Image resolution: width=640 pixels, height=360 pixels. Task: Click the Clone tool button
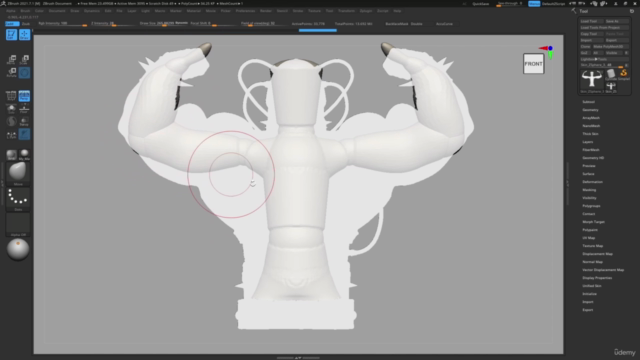585,47
